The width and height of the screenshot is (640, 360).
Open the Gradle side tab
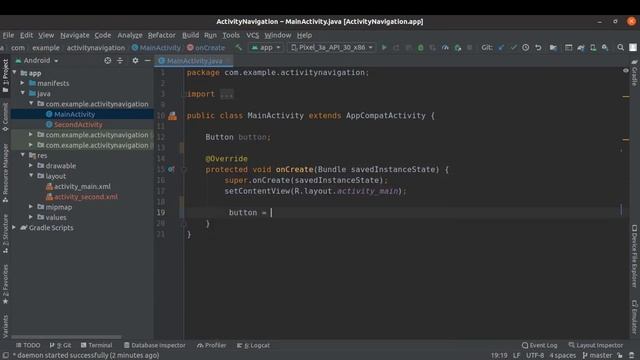point(634,73)
